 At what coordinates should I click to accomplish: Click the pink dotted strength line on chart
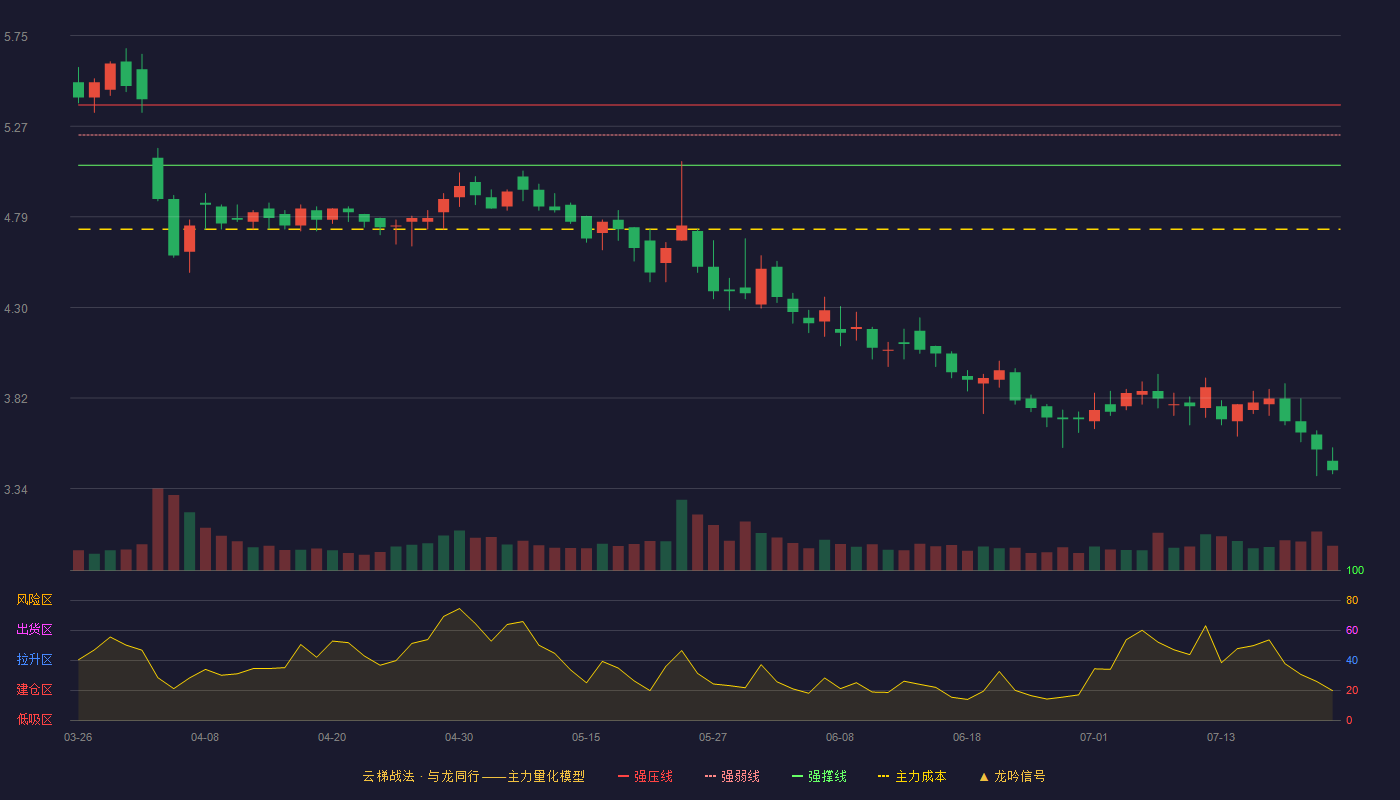[709, 135]
